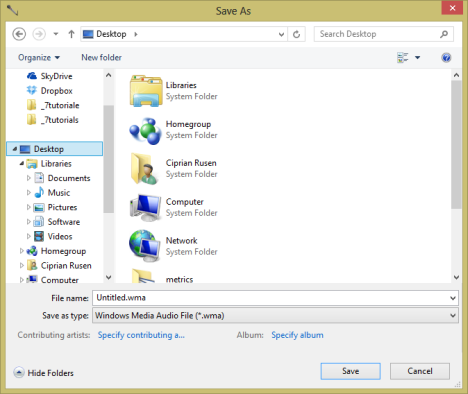Open the address bar history dropdown
Image resolution: width=468 pixels, height=394 pixels.
coord(281,34)
